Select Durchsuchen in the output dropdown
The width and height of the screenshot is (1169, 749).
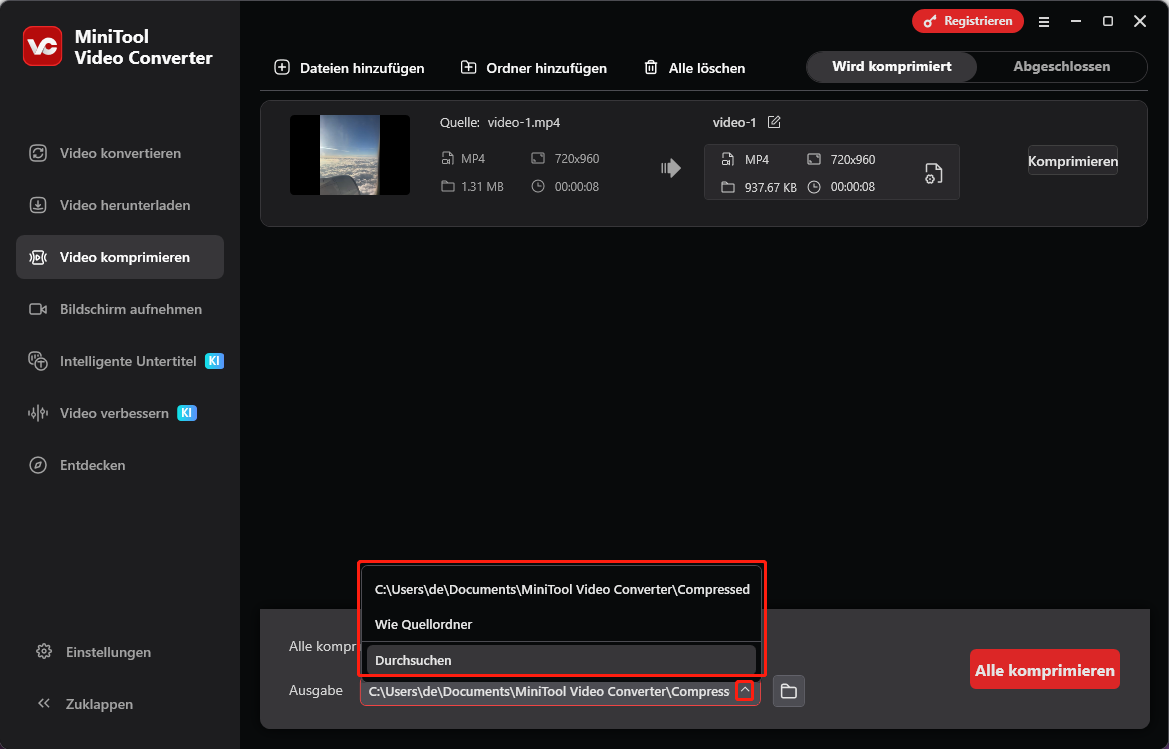pos(561,660)
